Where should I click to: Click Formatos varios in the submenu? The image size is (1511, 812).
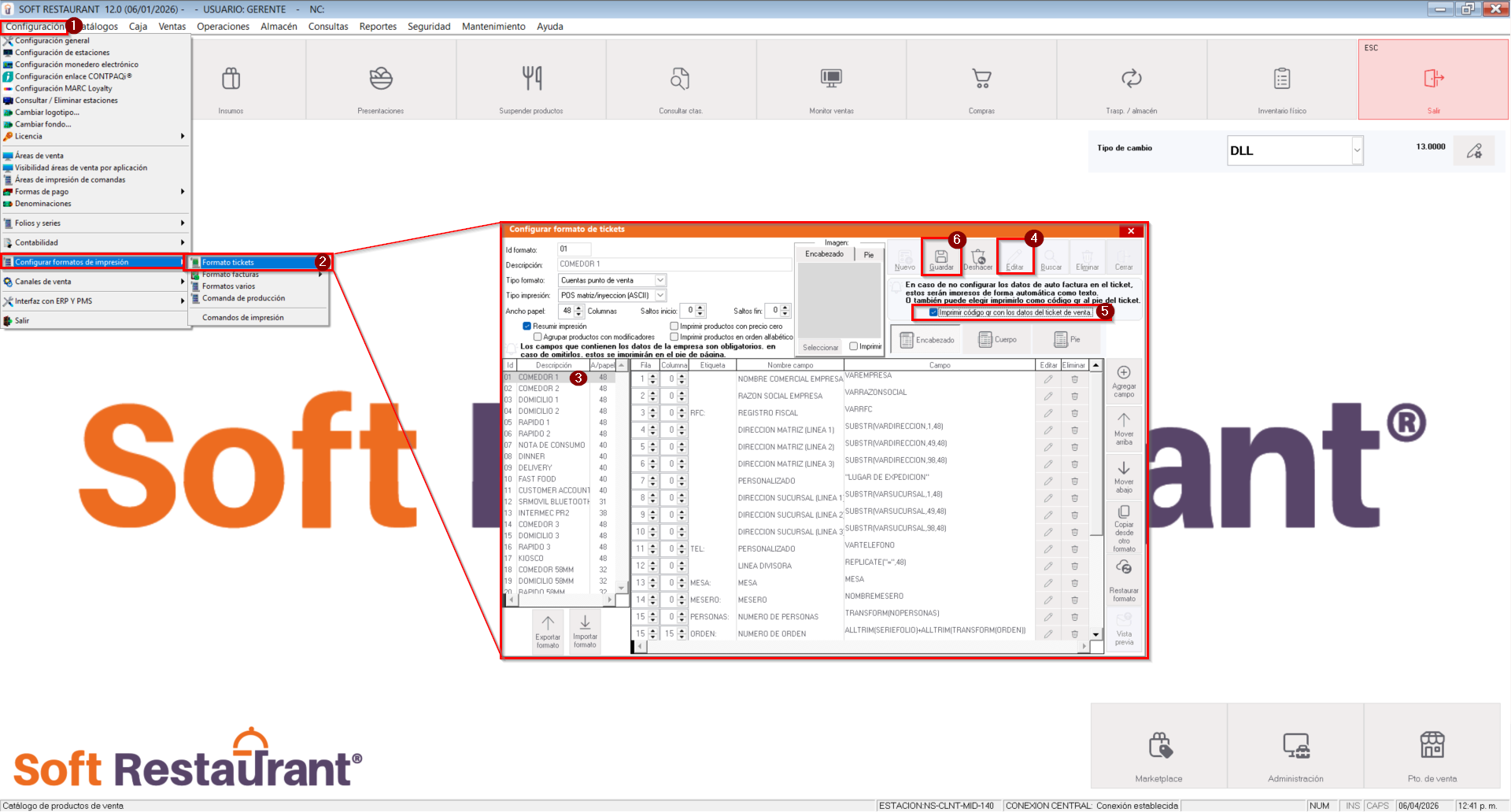click(259, 286)
